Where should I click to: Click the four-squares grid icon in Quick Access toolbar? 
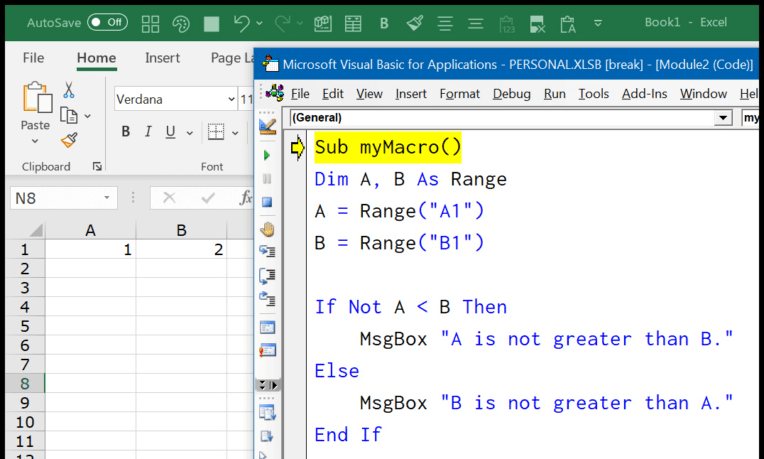(x=150, y=23)
